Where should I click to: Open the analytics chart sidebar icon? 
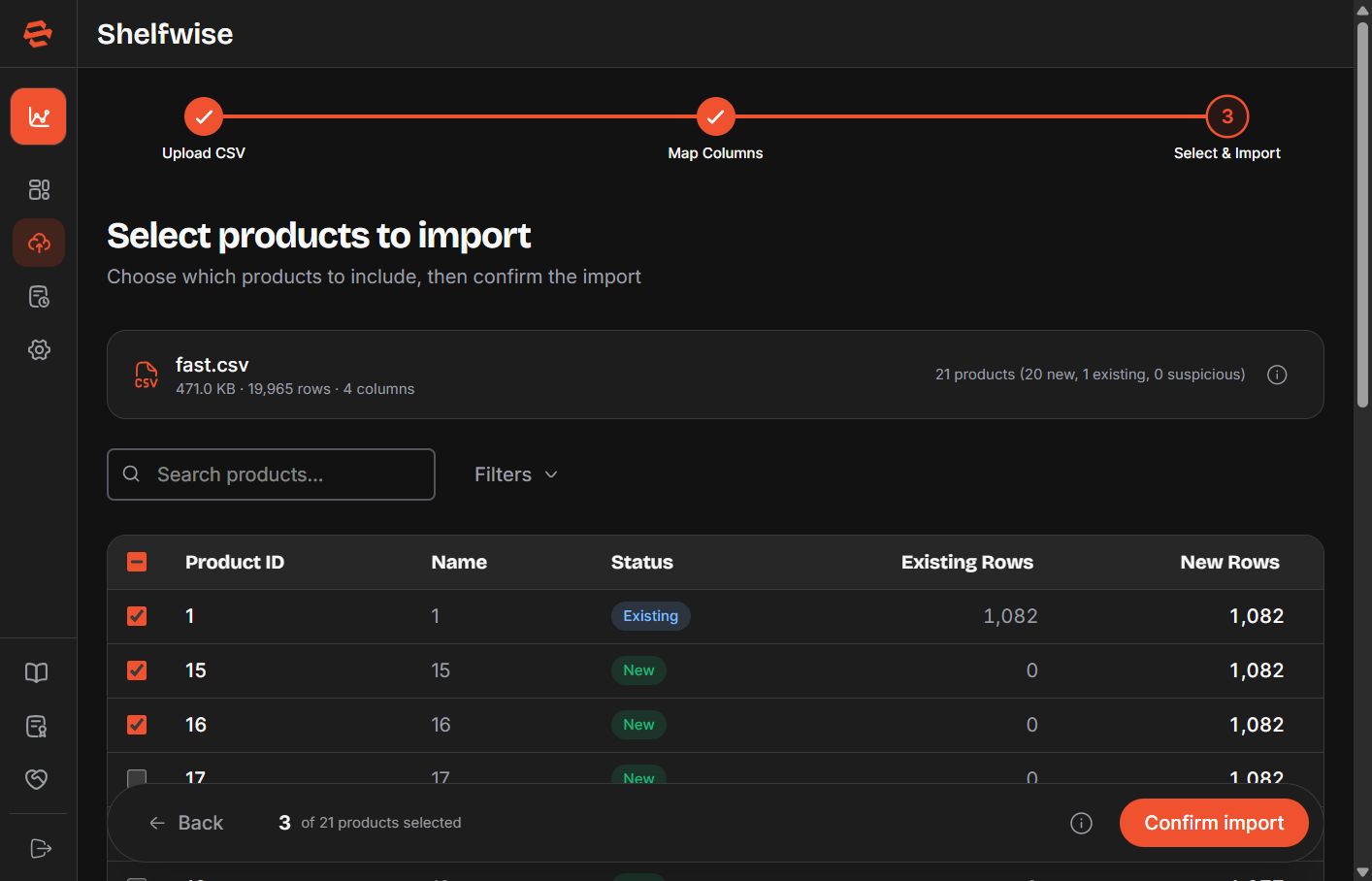pyautogui.click(x=39, y=116)
